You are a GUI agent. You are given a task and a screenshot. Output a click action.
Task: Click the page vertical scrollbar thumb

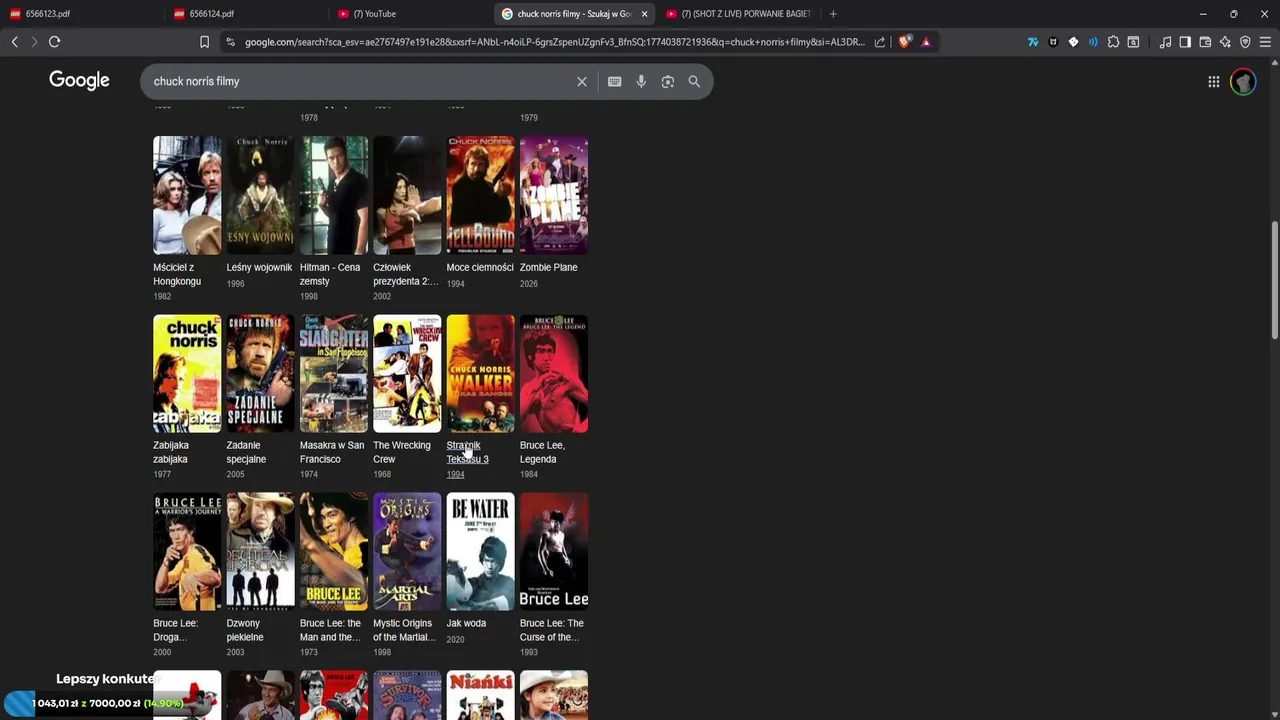[1275, 280]
